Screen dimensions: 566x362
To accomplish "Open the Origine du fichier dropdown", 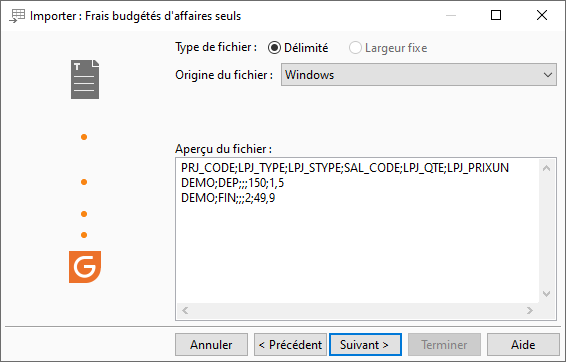I will point(419,75).
